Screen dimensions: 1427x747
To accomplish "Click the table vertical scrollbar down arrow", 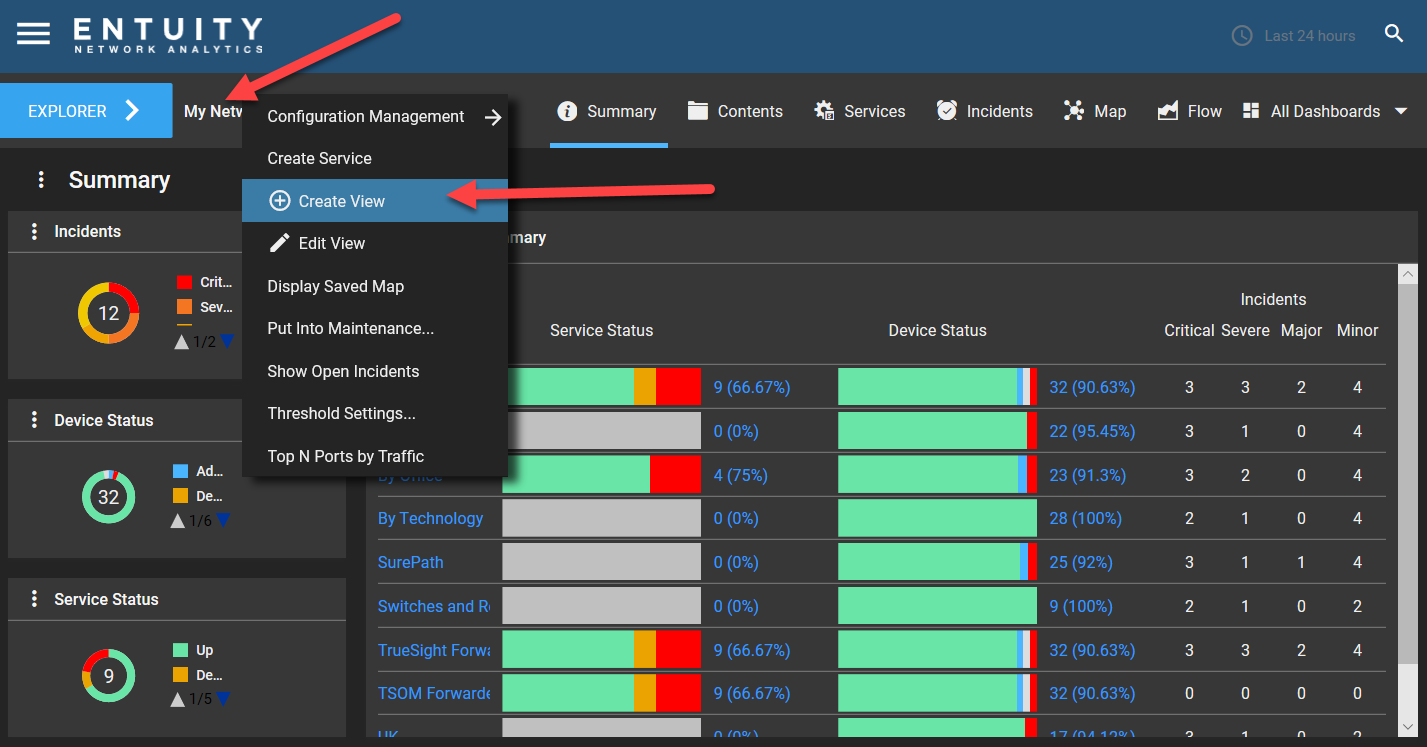I will 1408,727.
